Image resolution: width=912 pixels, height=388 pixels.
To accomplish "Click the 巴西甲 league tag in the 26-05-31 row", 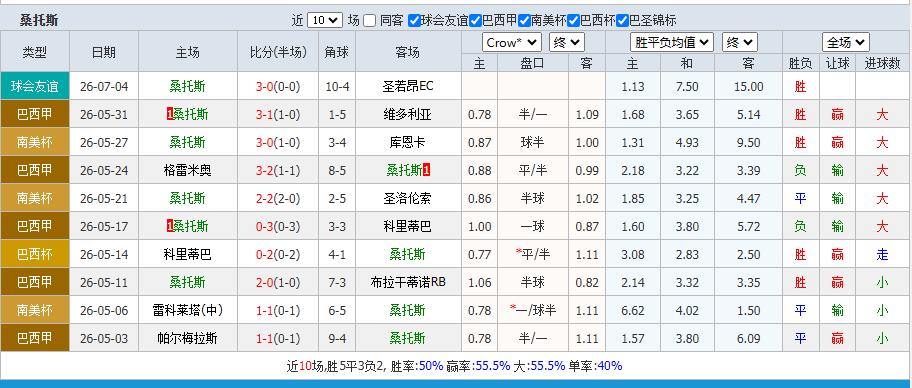I will pos(35,115).
